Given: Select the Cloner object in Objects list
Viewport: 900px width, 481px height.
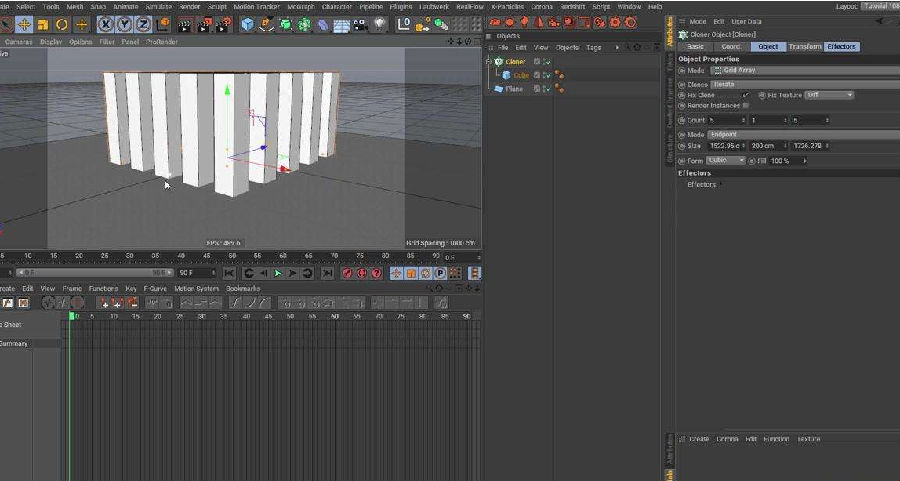Looking at the screenshot, I should coord(515,62).
